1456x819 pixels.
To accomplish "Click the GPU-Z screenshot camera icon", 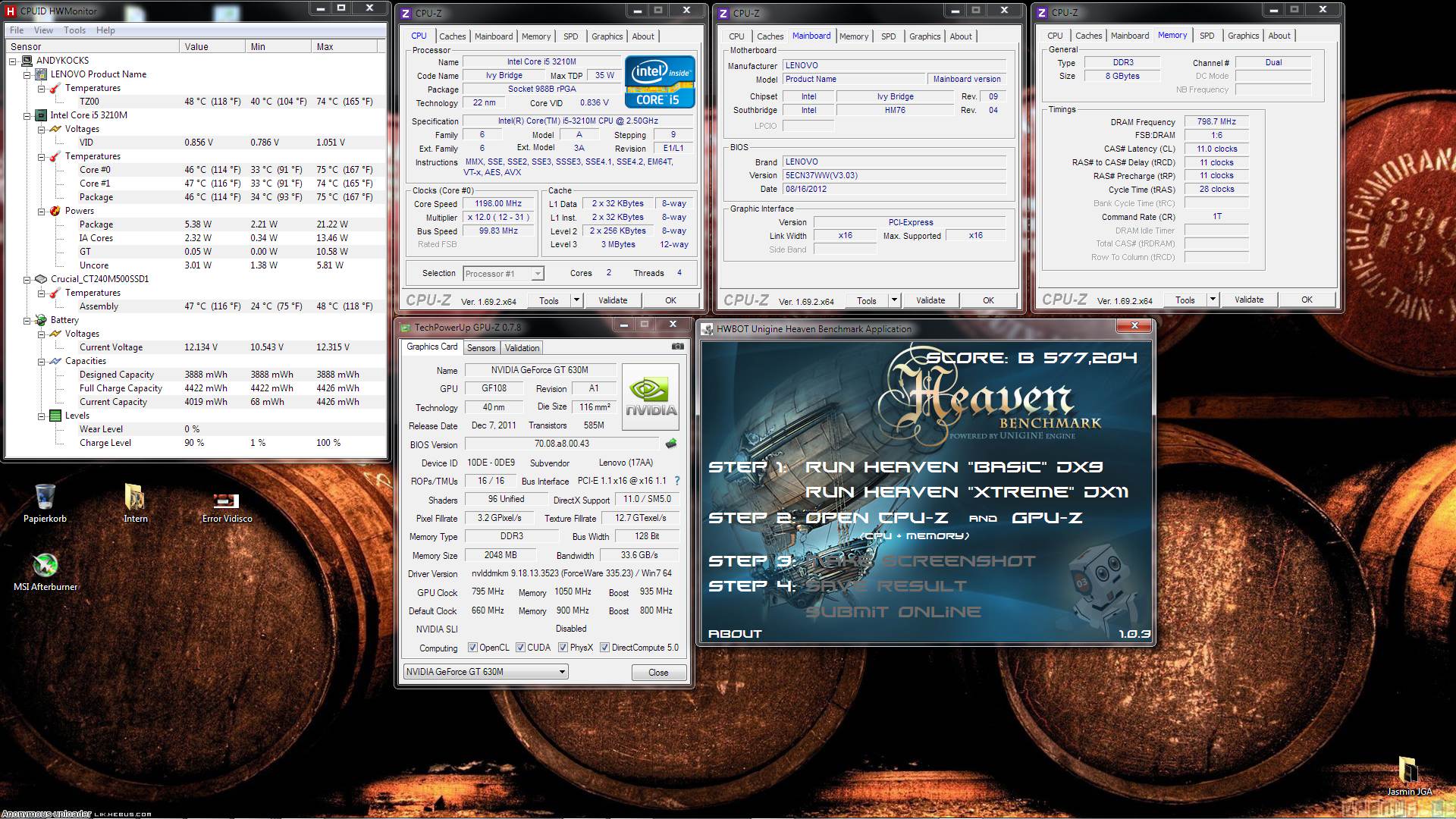I will pyautogui.click(x=677, y=347).
